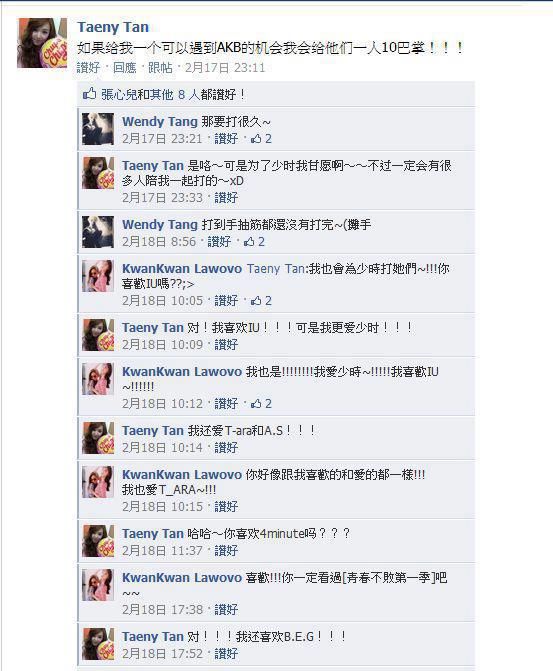Like Taeny Tan's 17:52 B.E.G comment
The height and width of the screenshot is (671, 553).
tap(226, 653)
